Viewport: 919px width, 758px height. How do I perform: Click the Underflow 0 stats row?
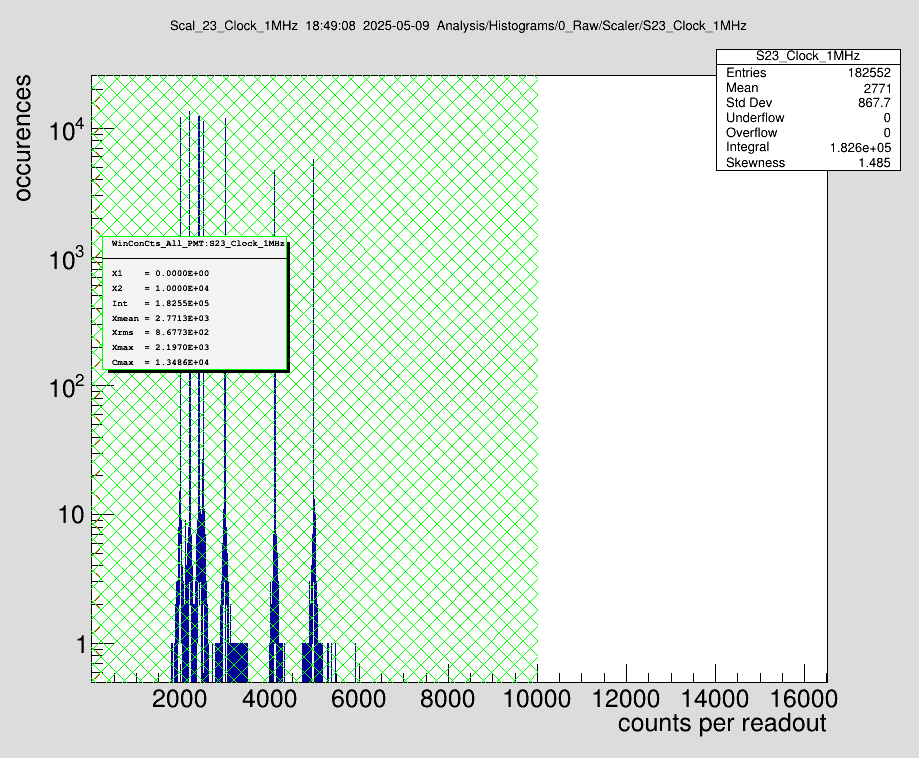point(808,118)
